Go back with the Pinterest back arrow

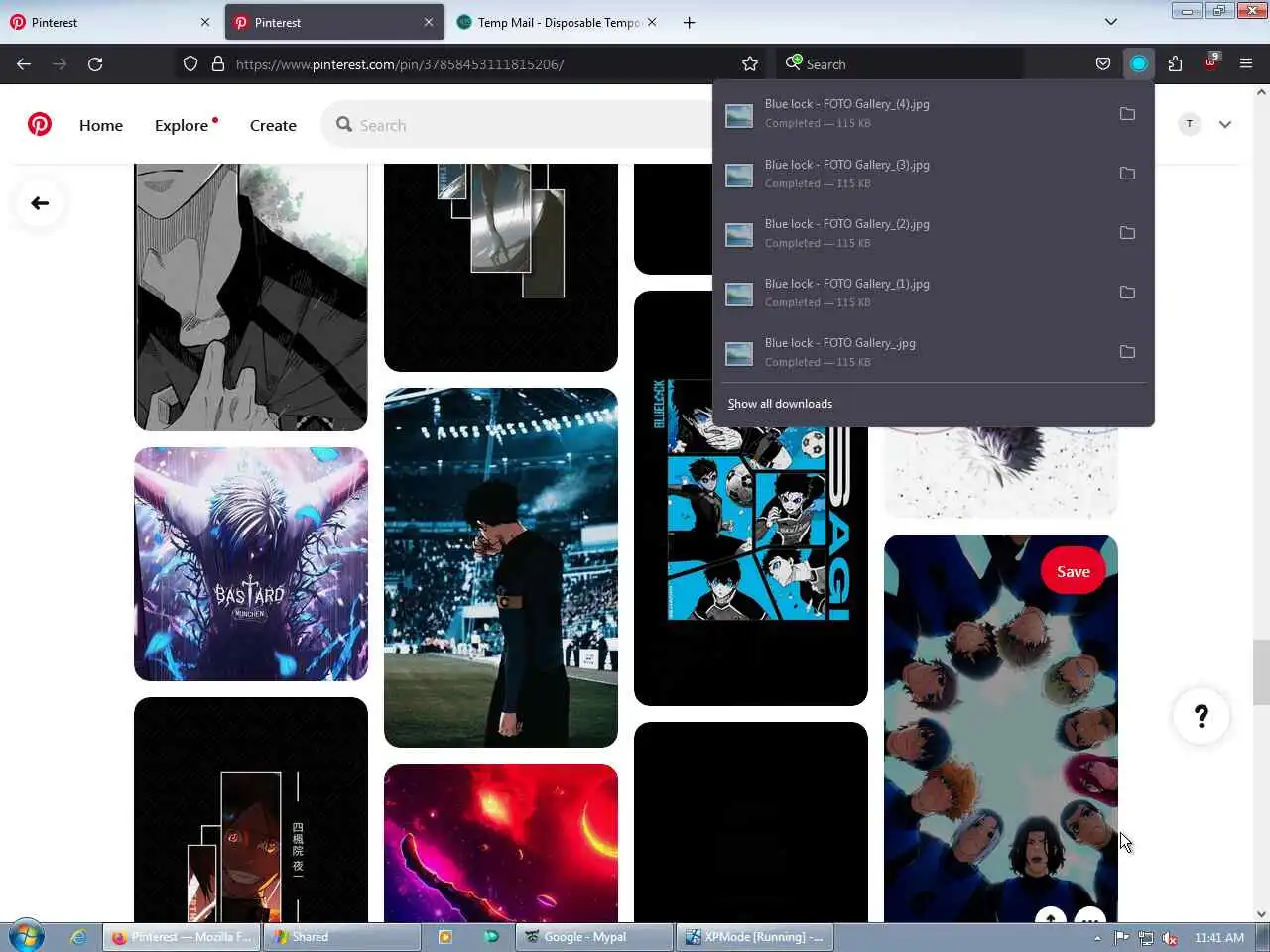click(x=40, y=203)
